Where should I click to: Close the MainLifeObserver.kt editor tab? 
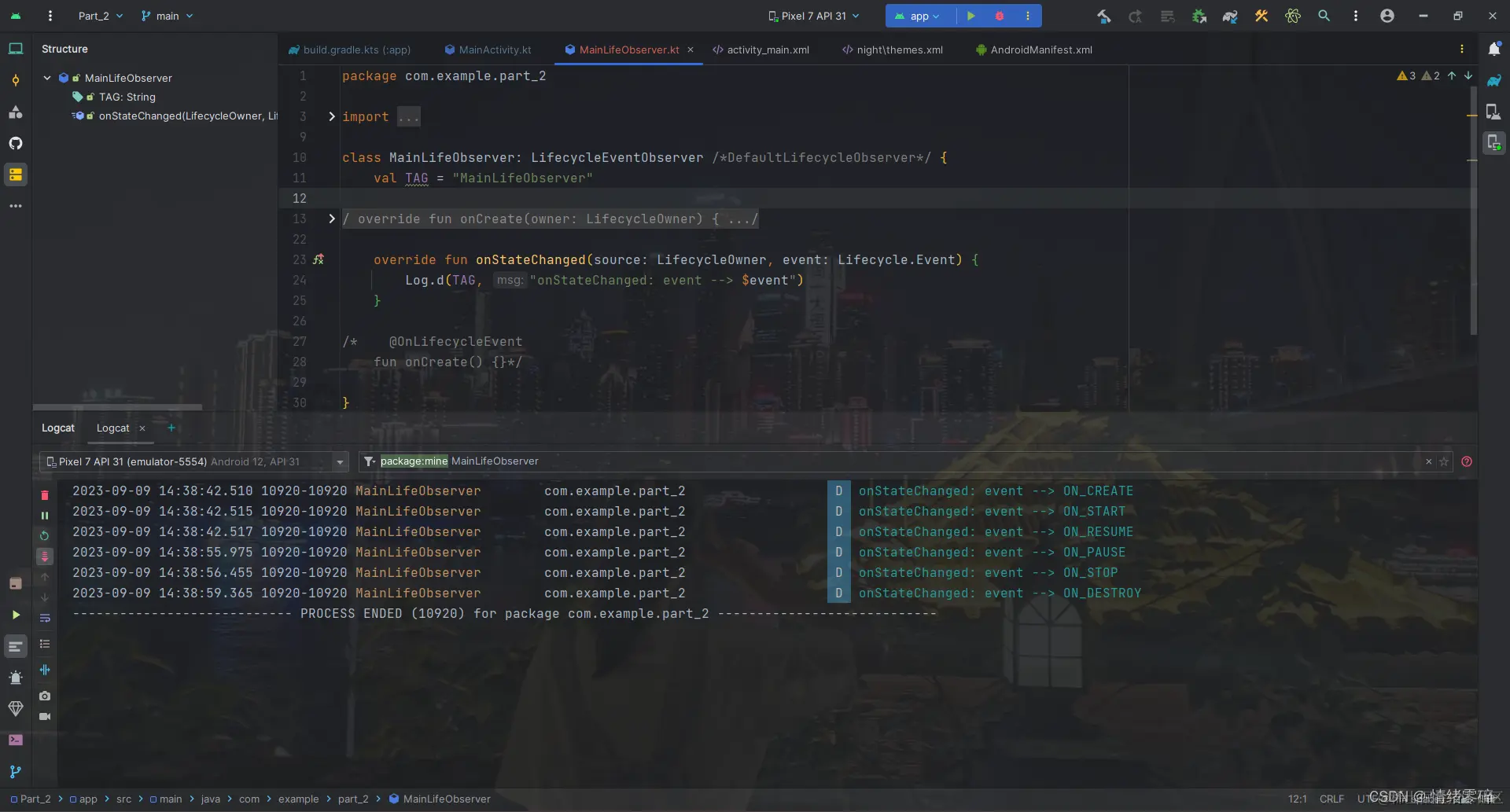tap(691, 50)
